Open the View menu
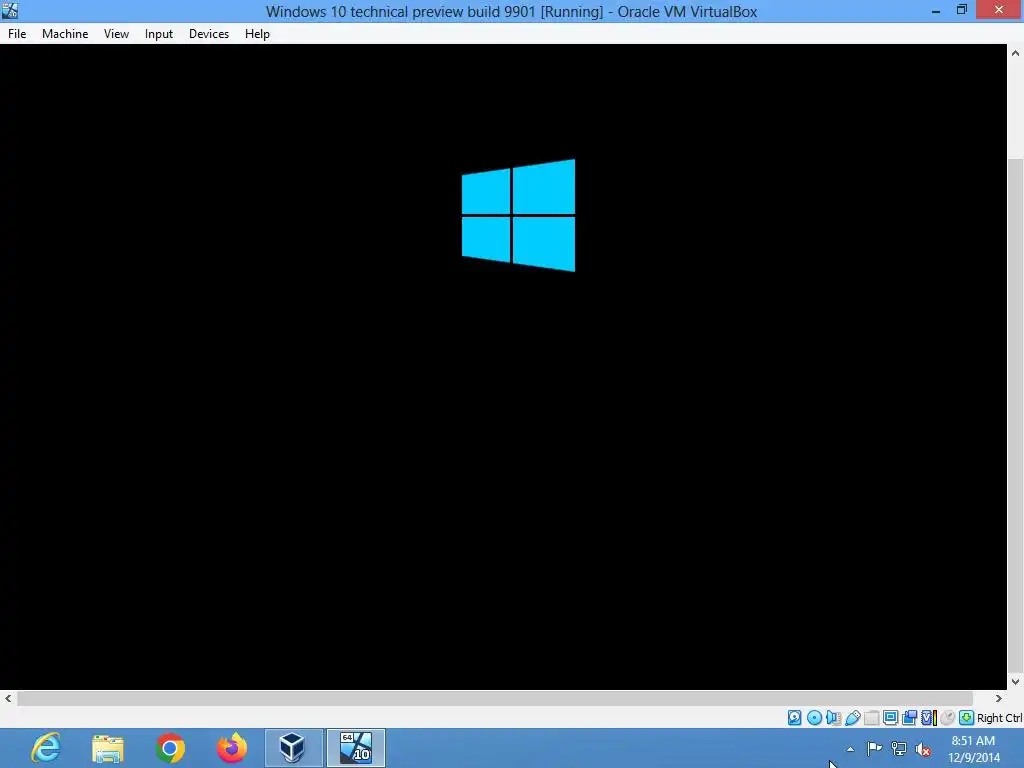1024x768 pixels. [x=116, y=34]
